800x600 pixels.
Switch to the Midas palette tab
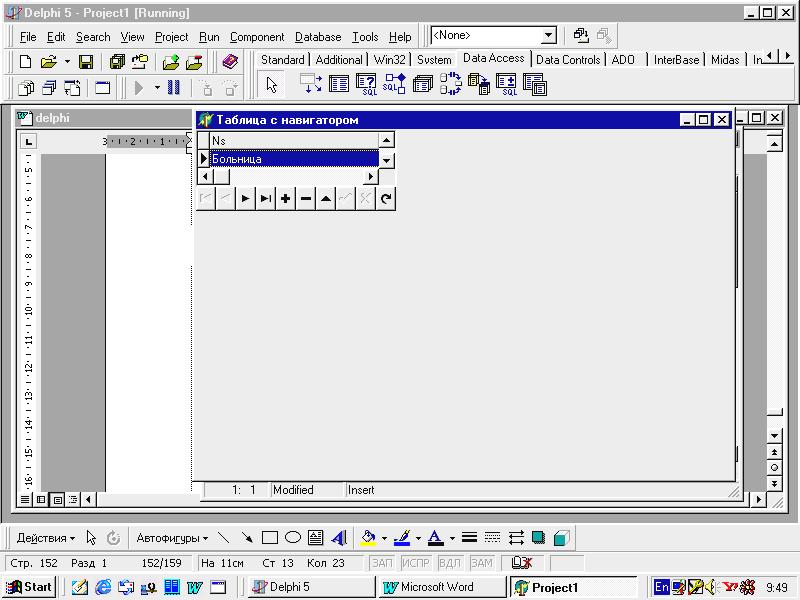click(725, 60)
